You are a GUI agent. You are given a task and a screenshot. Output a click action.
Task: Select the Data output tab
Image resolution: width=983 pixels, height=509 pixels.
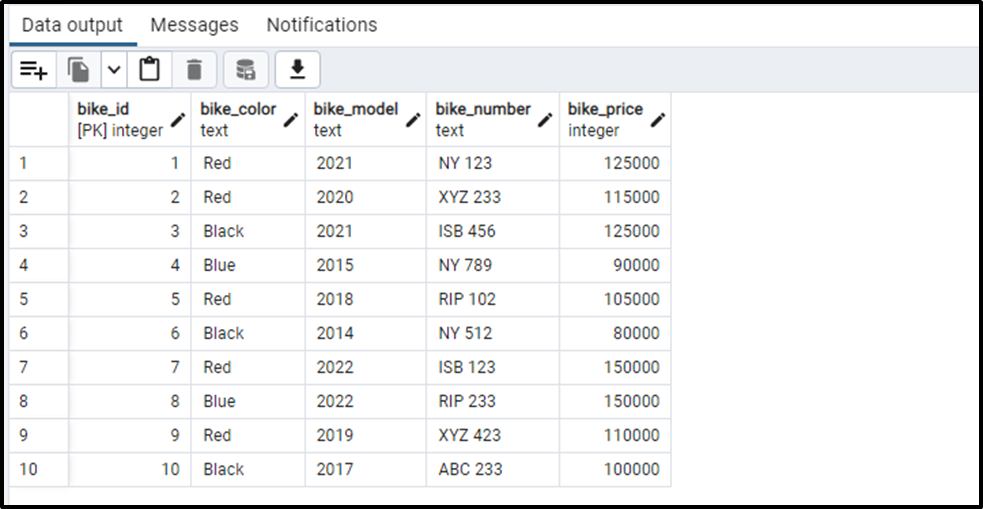tap(72, 25)
